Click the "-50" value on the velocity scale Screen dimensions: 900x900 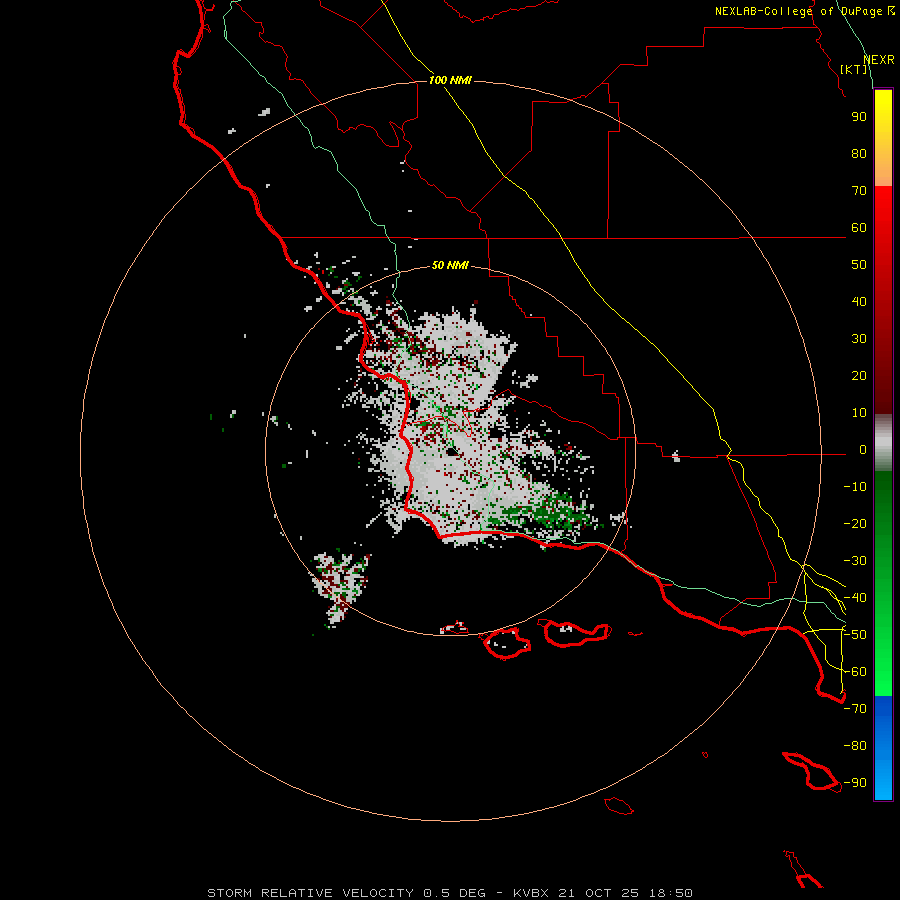pos(855,635)
